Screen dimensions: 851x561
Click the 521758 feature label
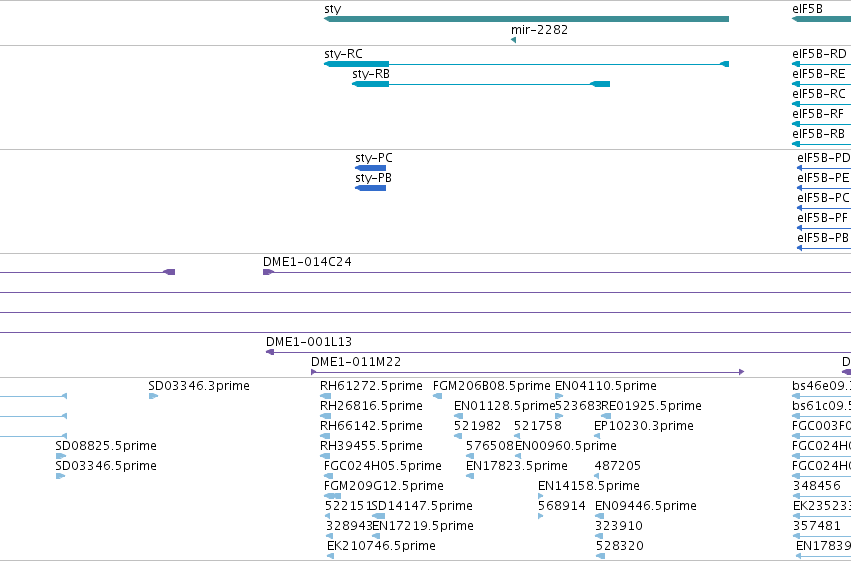click(537, 426)
